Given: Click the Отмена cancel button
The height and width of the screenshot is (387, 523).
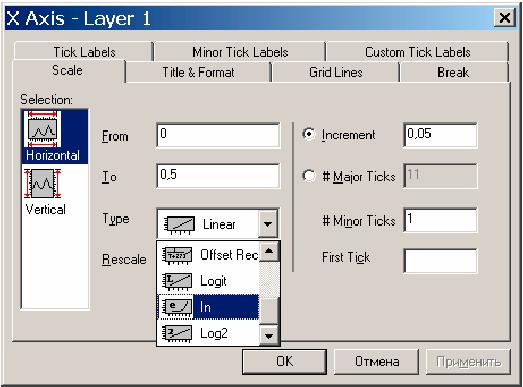Looking at the screenshot, I should [x=377, y=362].
